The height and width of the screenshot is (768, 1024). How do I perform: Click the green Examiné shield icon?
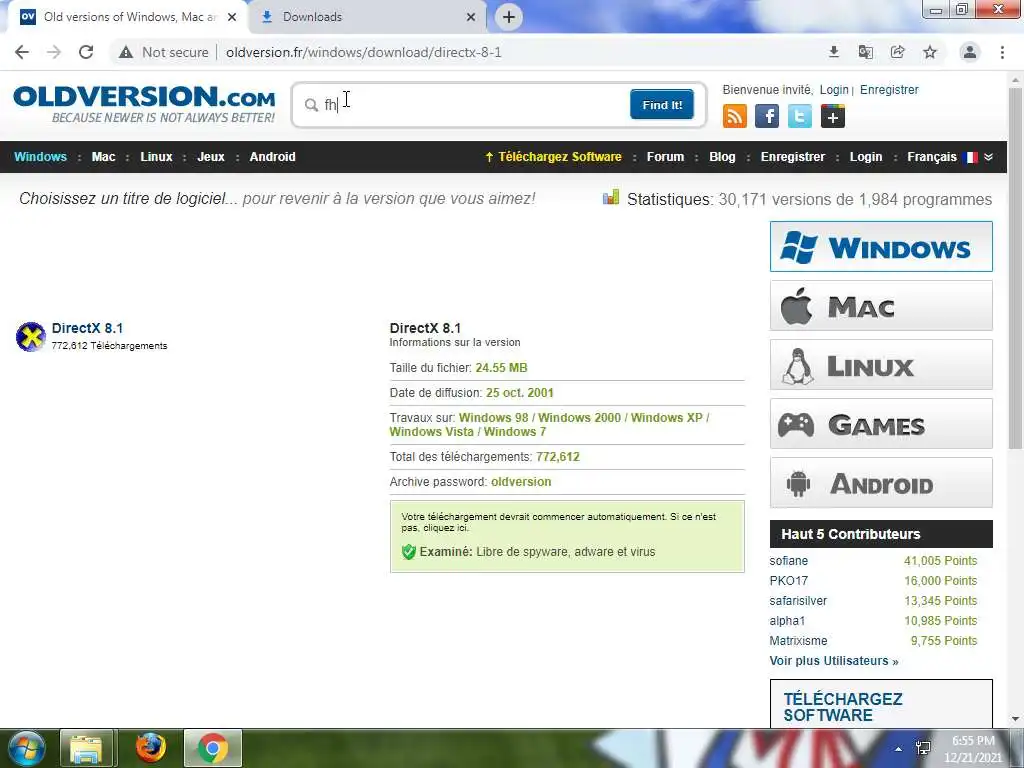click(409, 552)
